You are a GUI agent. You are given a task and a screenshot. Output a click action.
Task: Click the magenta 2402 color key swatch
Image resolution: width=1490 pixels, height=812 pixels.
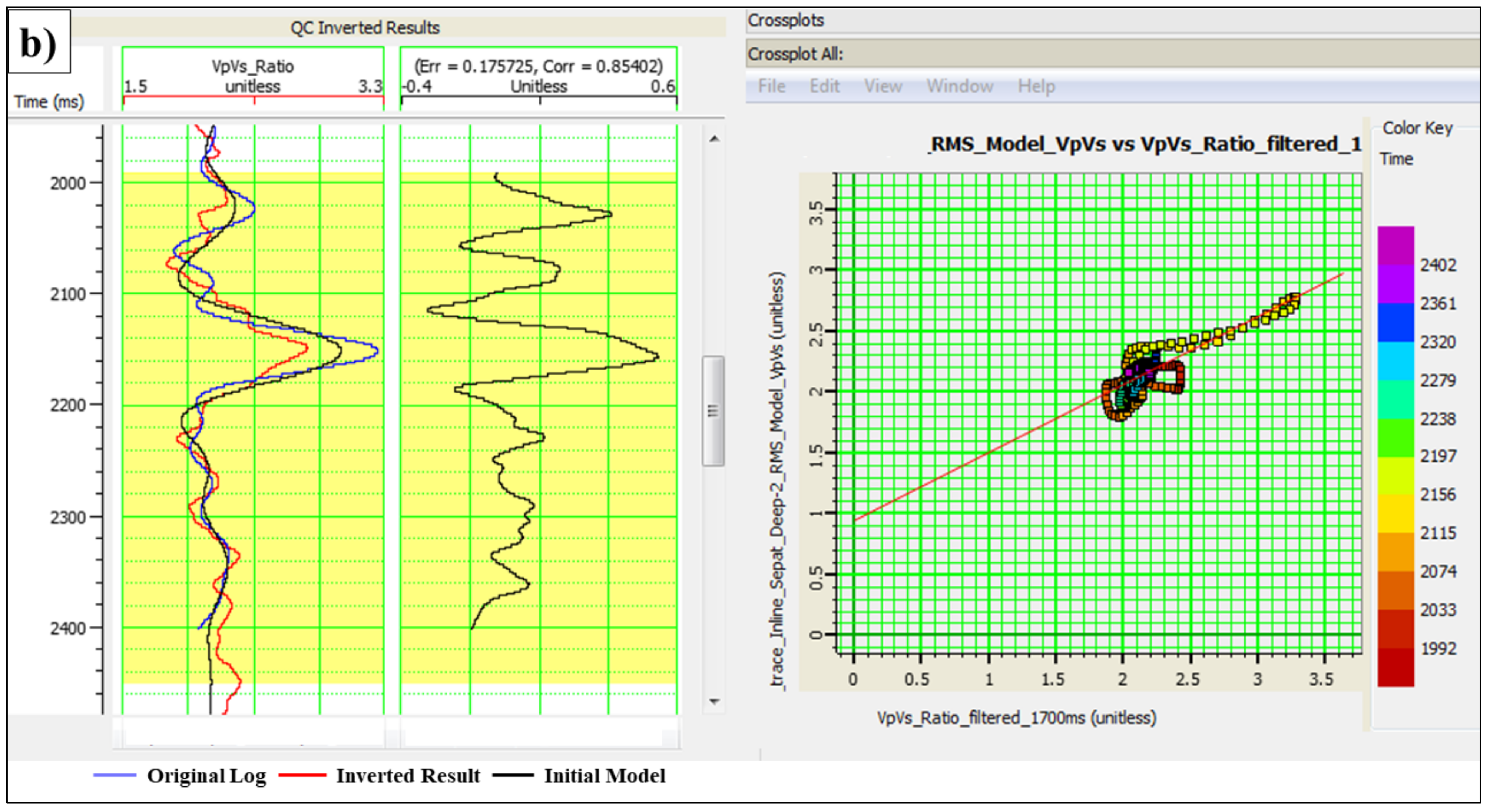click(x=1395, y=246)
